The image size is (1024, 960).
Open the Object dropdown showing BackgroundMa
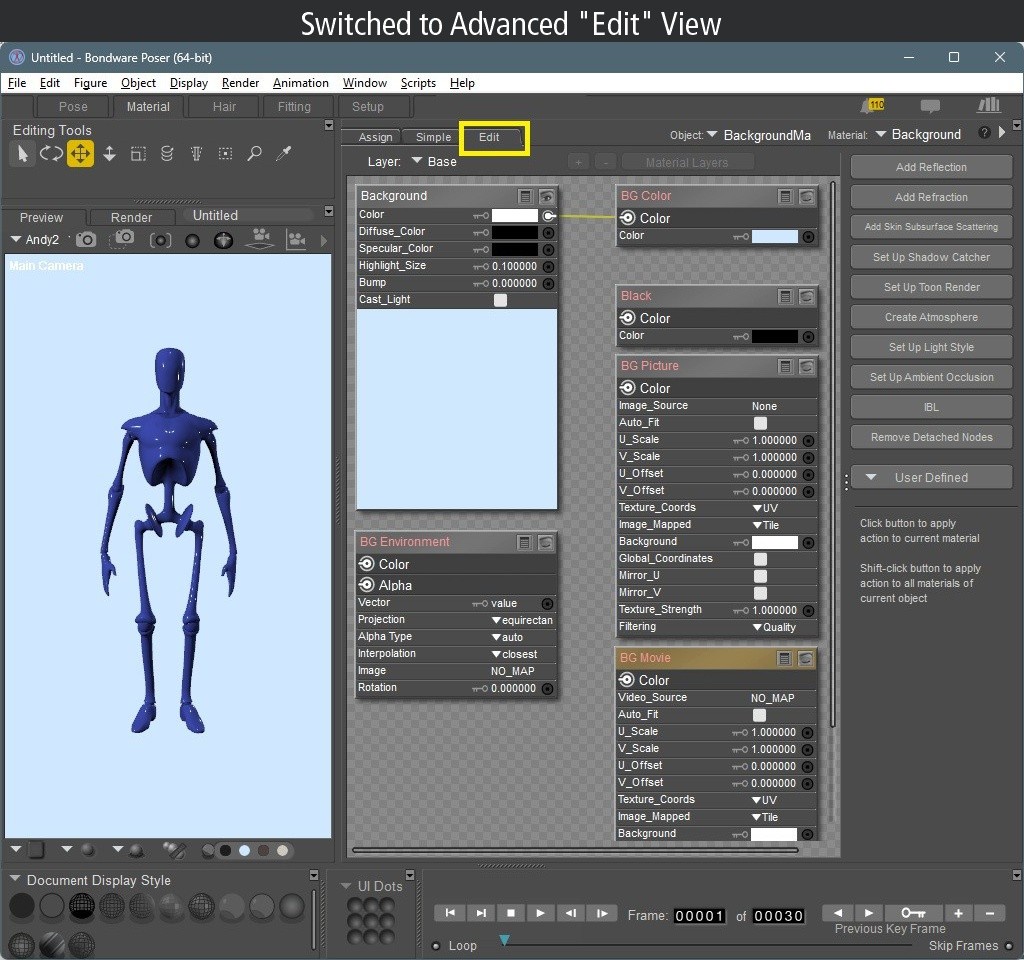pos(759,135)
